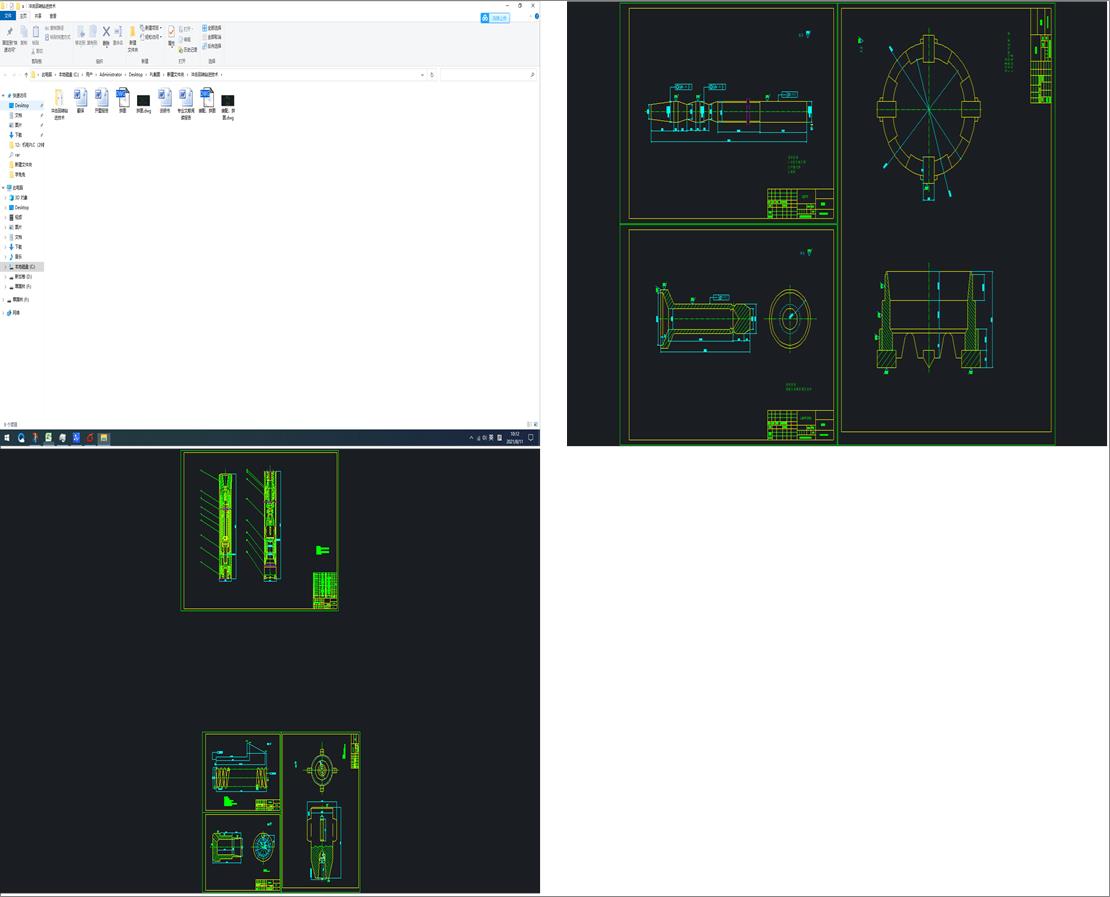Open the Explorer help question-mark icon
This screenshot has width=1110, height=897.
(x=537, y=16)
